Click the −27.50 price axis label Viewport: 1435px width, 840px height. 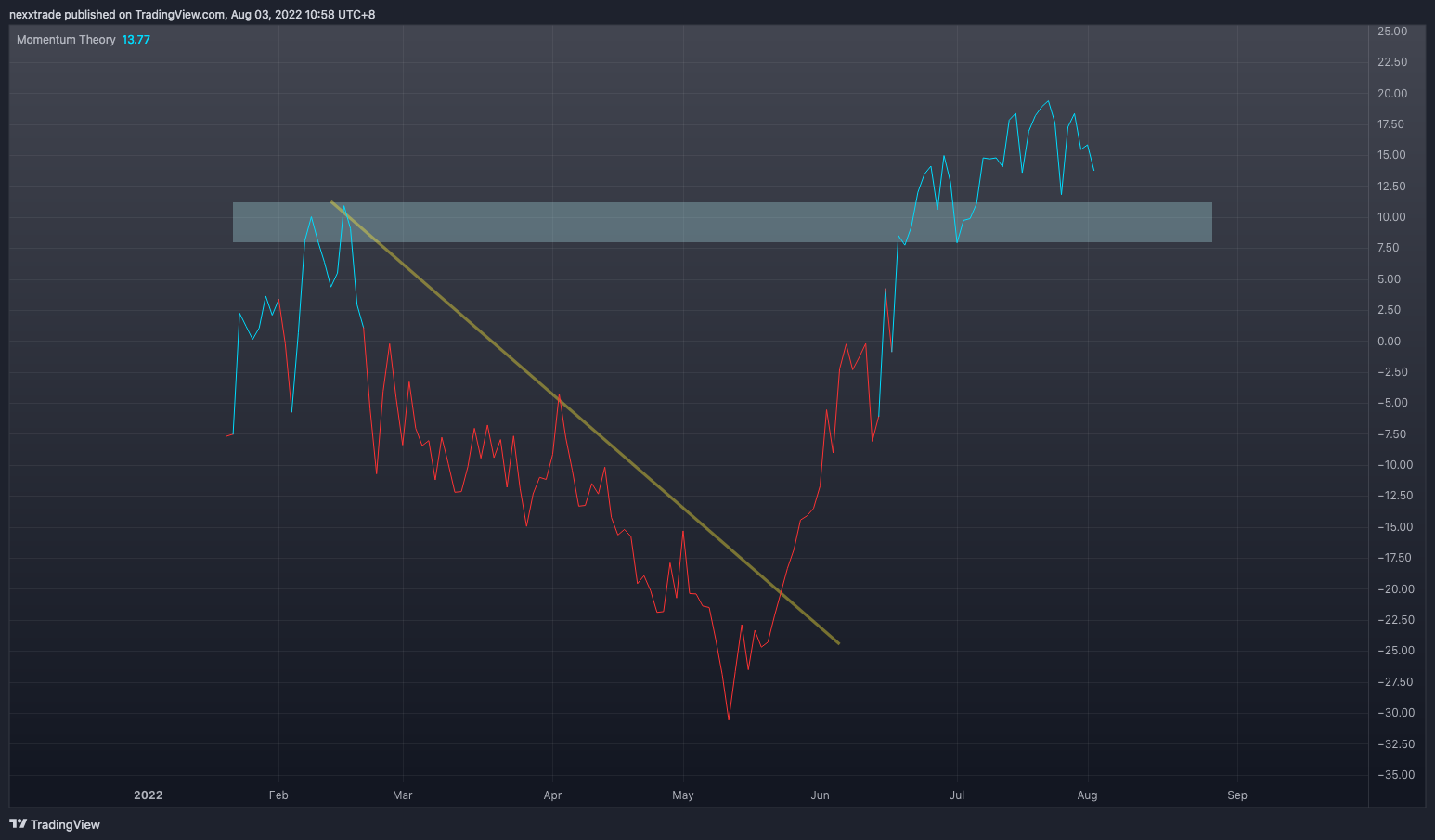1396,682
